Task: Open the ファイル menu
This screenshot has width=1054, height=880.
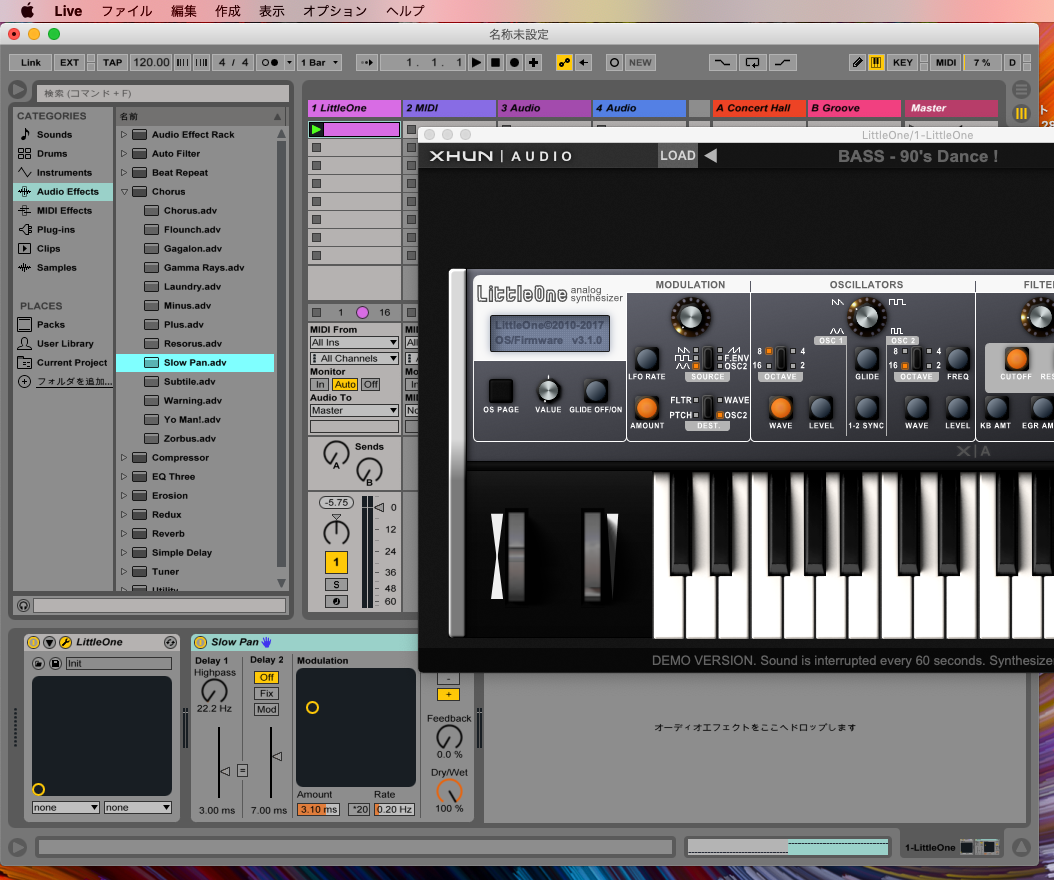Action: 126,11
